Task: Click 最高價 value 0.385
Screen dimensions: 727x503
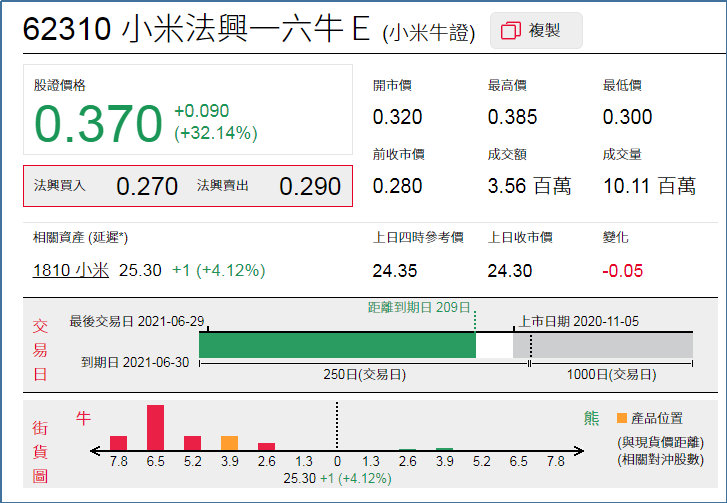Action: pos(512,117)
